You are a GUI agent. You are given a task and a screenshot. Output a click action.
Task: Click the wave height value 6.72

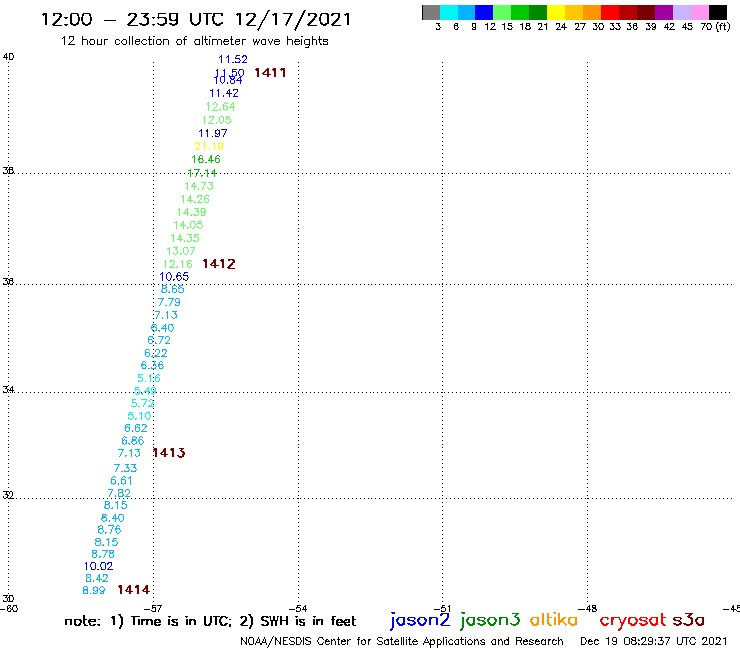pyautogui.click(x=159, y=340)
